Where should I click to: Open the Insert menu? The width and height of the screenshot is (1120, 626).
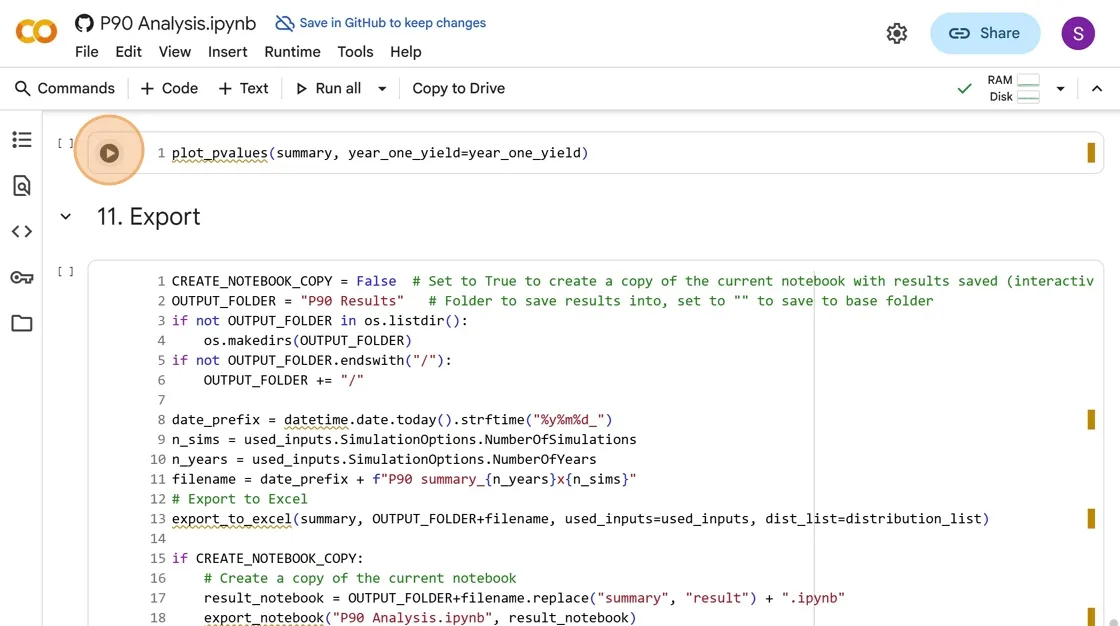(228, 52)
